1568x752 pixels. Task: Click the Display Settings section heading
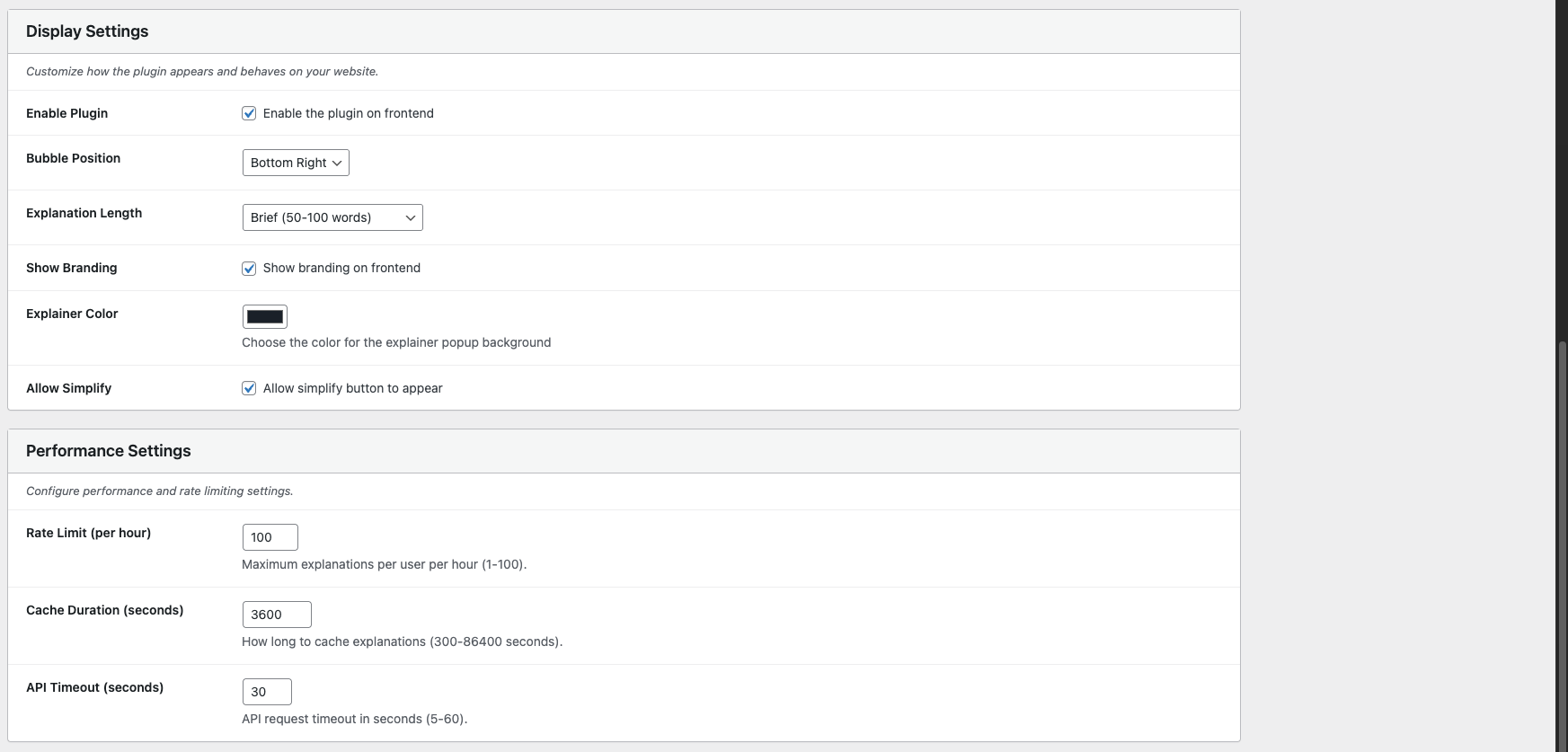point(87,31)
